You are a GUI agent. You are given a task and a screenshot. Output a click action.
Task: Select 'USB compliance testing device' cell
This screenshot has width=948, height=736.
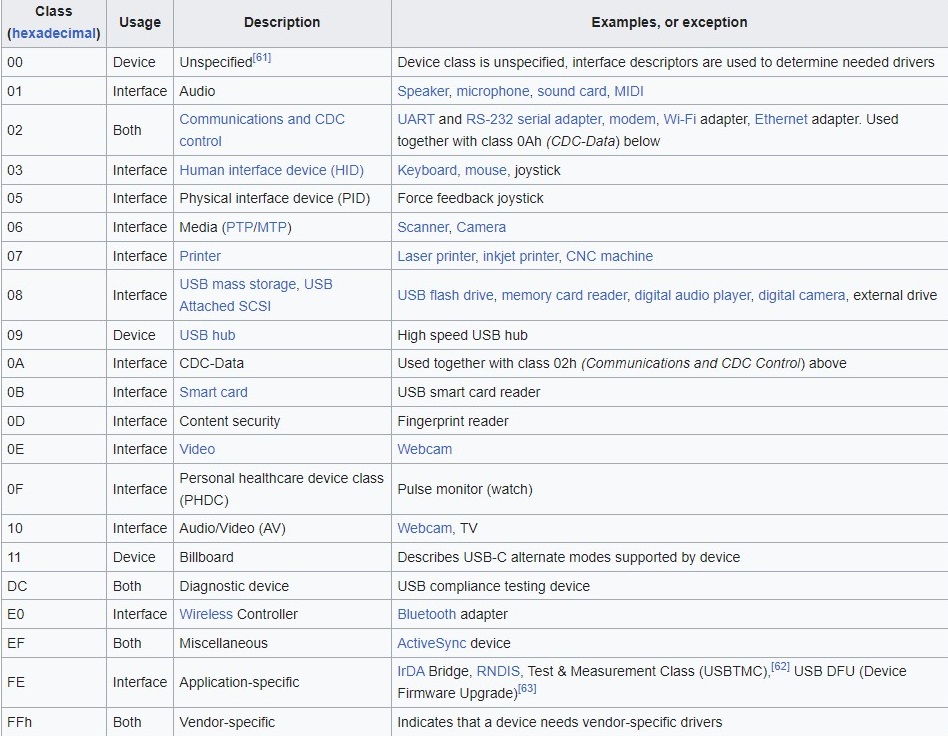(x=669, y=586)
